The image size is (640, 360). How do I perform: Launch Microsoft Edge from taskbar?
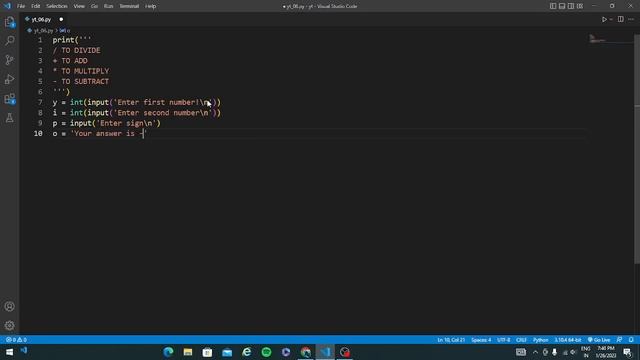pyautogui.click(x=168, y=352)
